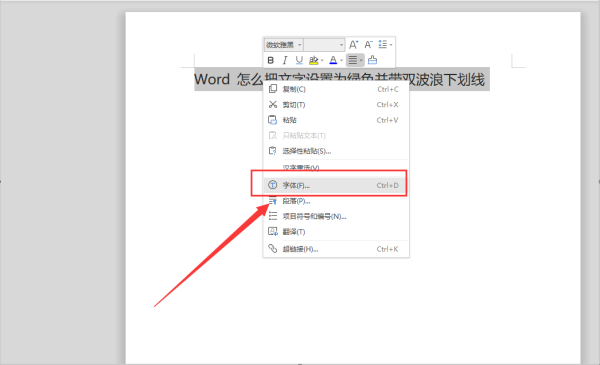The height and width of the screenshot is (365, 600).
Task: Choose 翻译(T) from the context menu
Action: pos(336,232)
